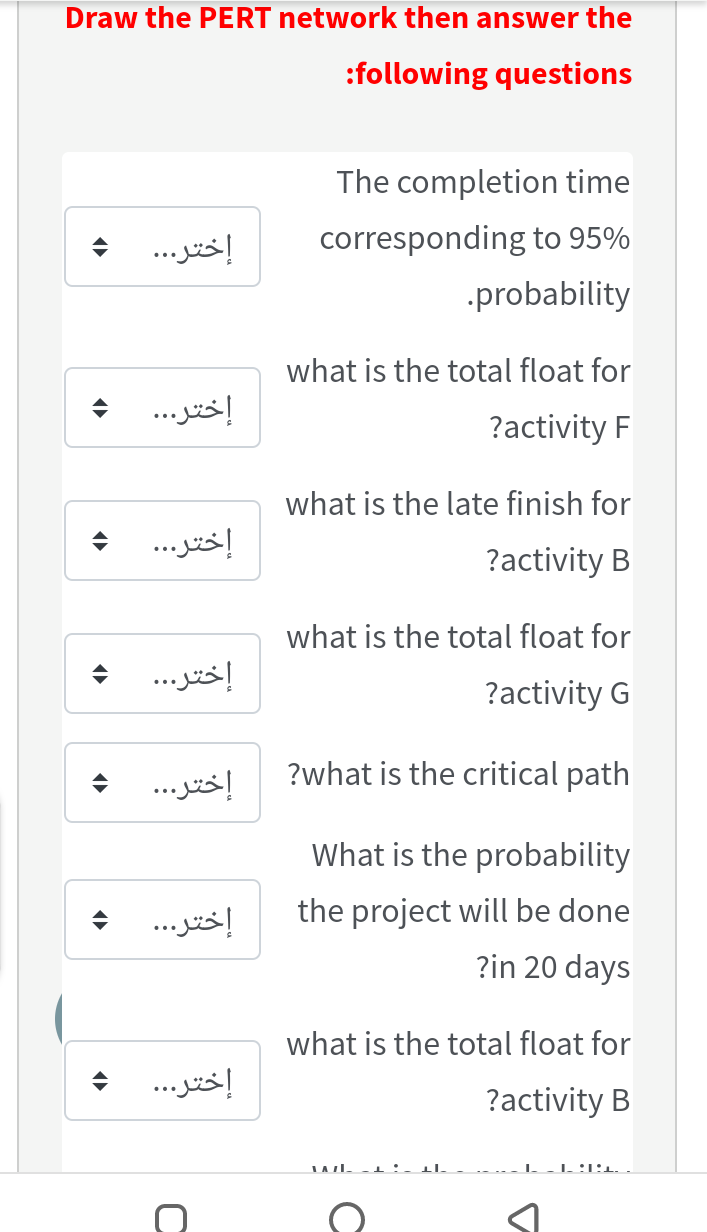Image resolution: width=707 pixels, height=1232 pixels.
Task: Click the 'total float for activity G' question text
Action: point(458,664)
